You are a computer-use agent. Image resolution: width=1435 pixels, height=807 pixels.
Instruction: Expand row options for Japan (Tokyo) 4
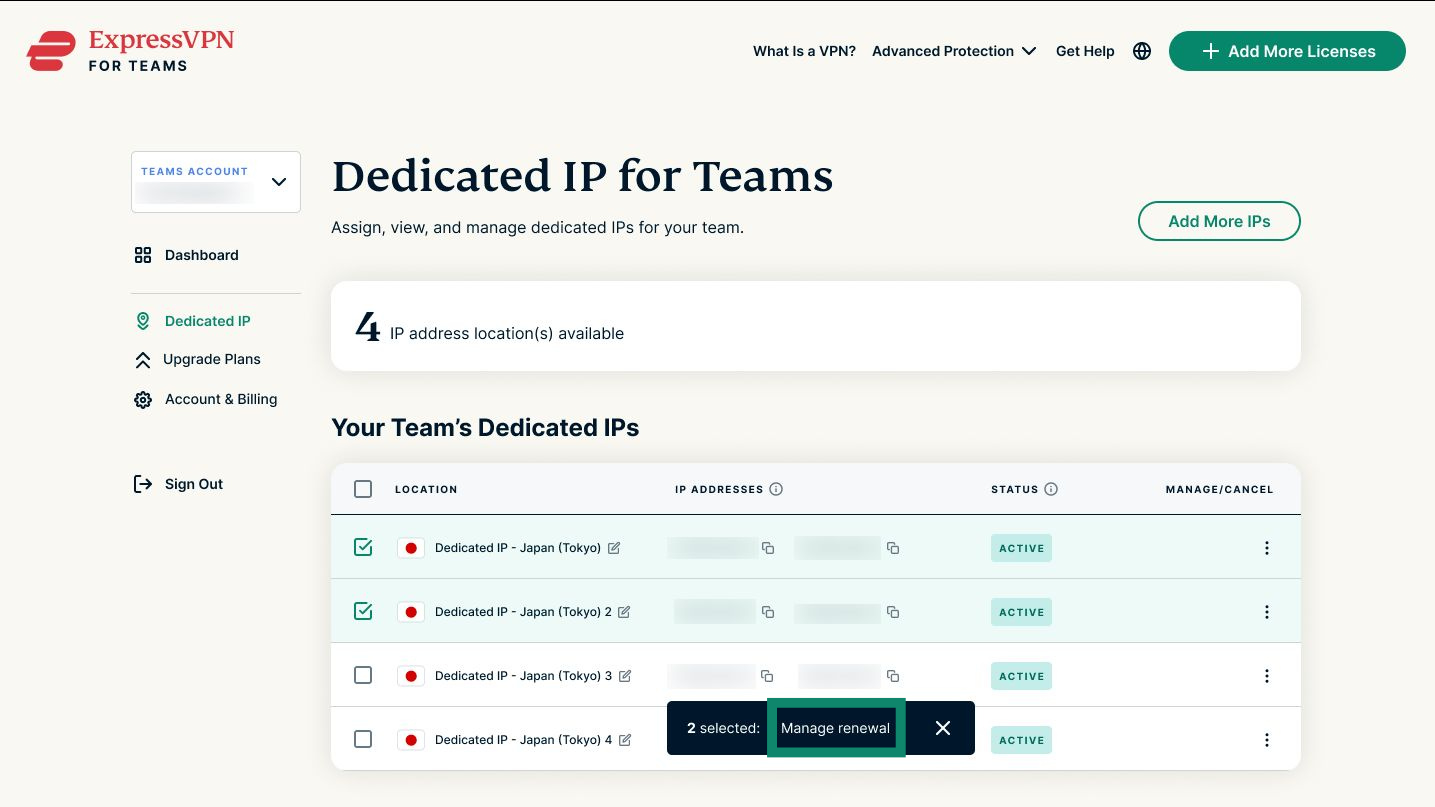(1267, 740)
